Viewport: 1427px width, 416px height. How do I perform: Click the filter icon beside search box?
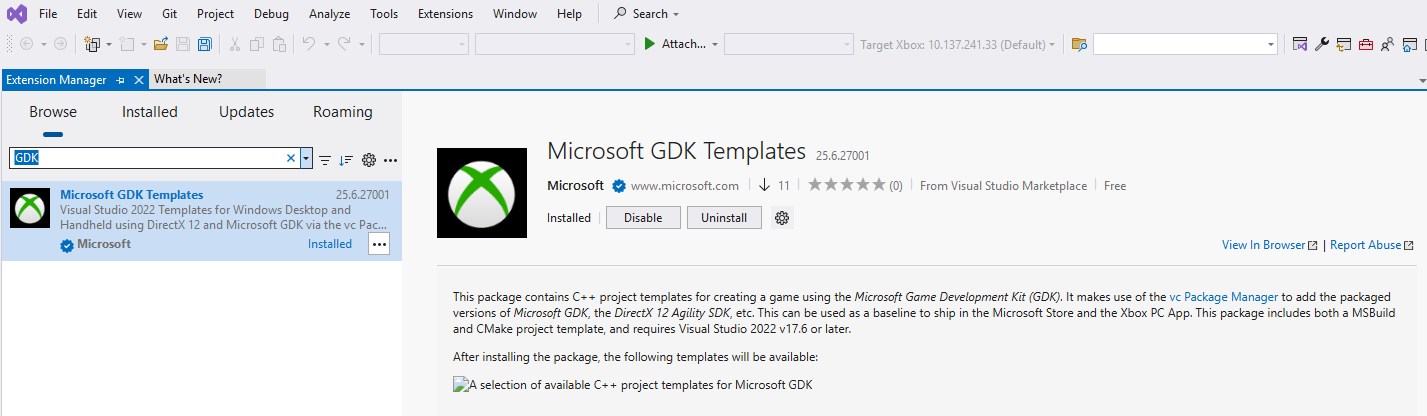coord(325,160)
